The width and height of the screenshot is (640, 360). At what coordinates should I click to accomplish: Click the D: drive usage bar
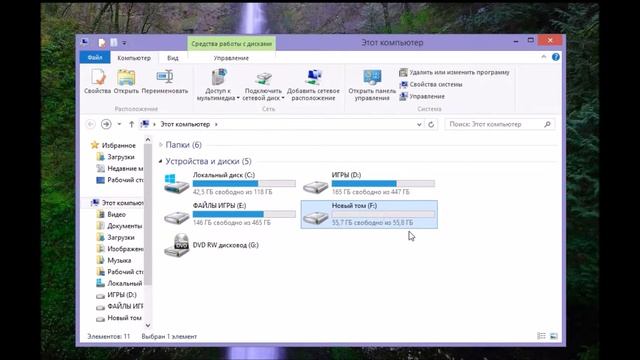pyautogui.click(x=383, y=184)
